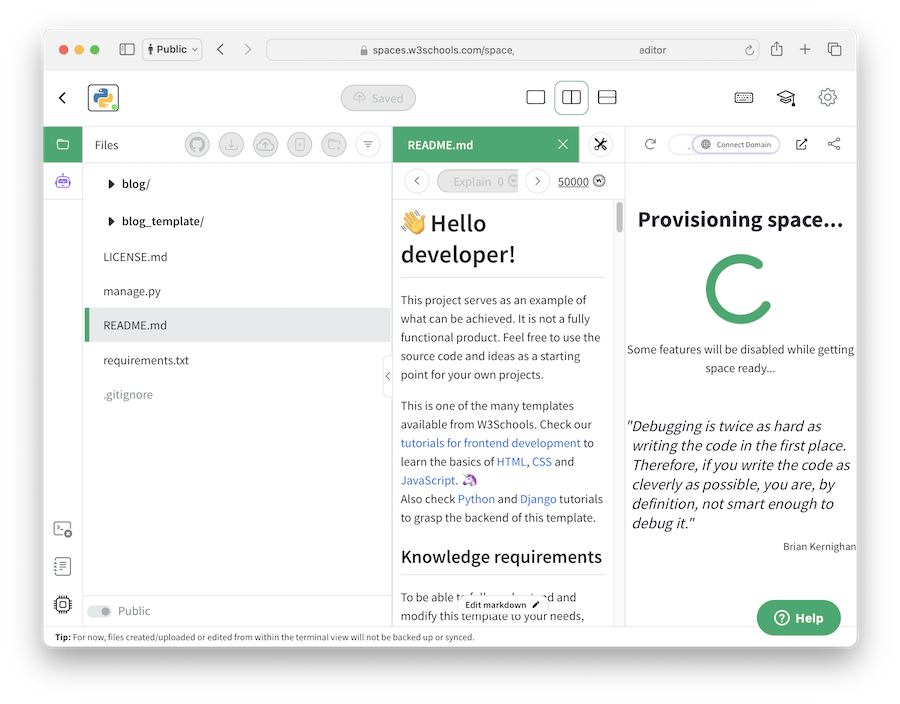Select README.md in file list
Viewport: 900px width, 704px height.
(238, 325)
